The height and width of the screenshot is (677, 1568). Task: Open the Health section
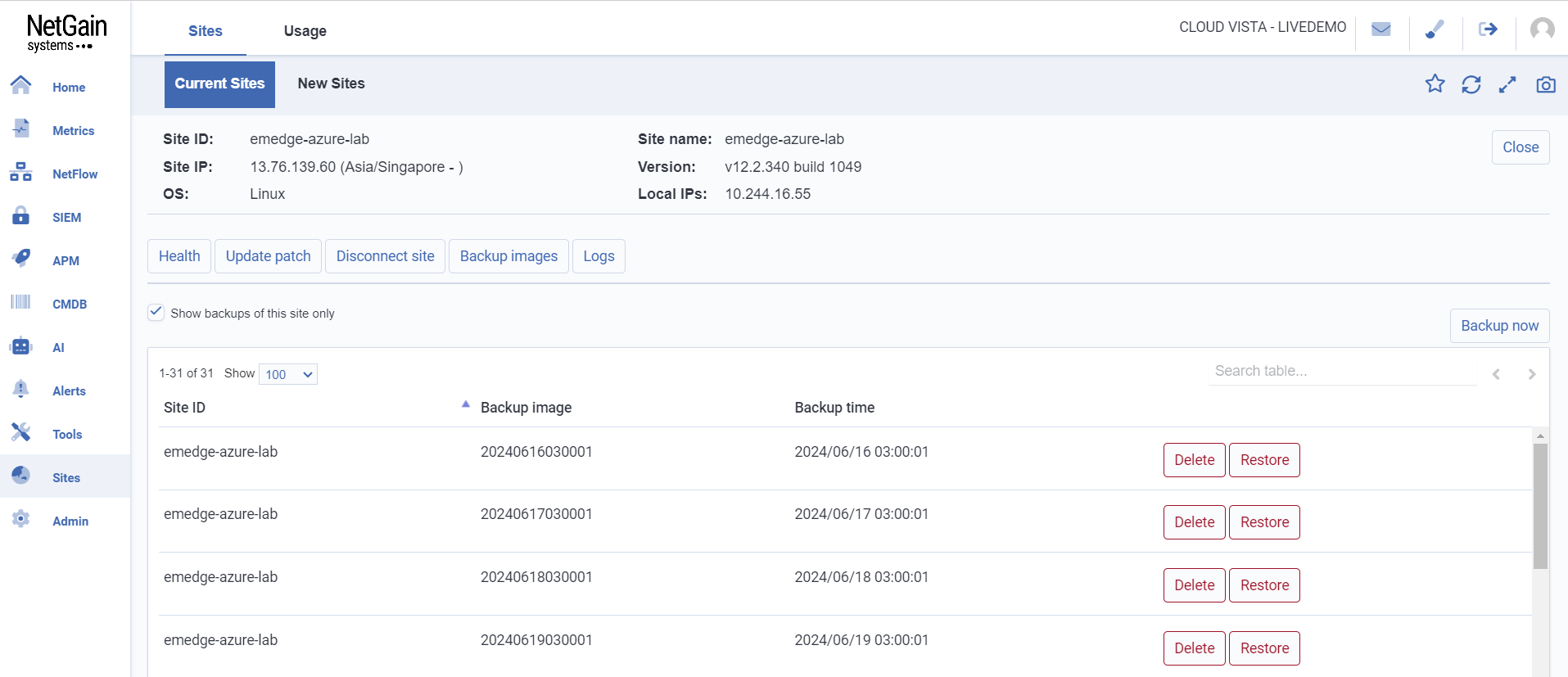coord(179,256)
